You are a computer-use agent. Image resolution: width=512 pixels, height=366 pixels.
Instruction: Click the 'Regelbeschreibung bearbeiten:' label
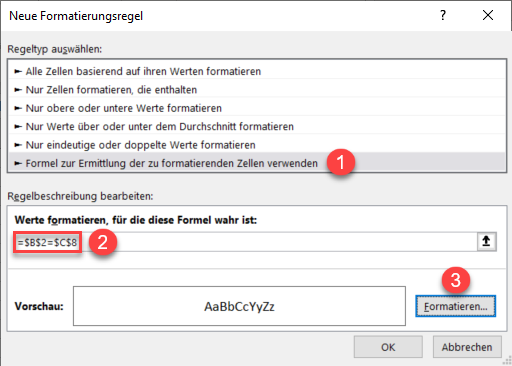pos(80,196)
